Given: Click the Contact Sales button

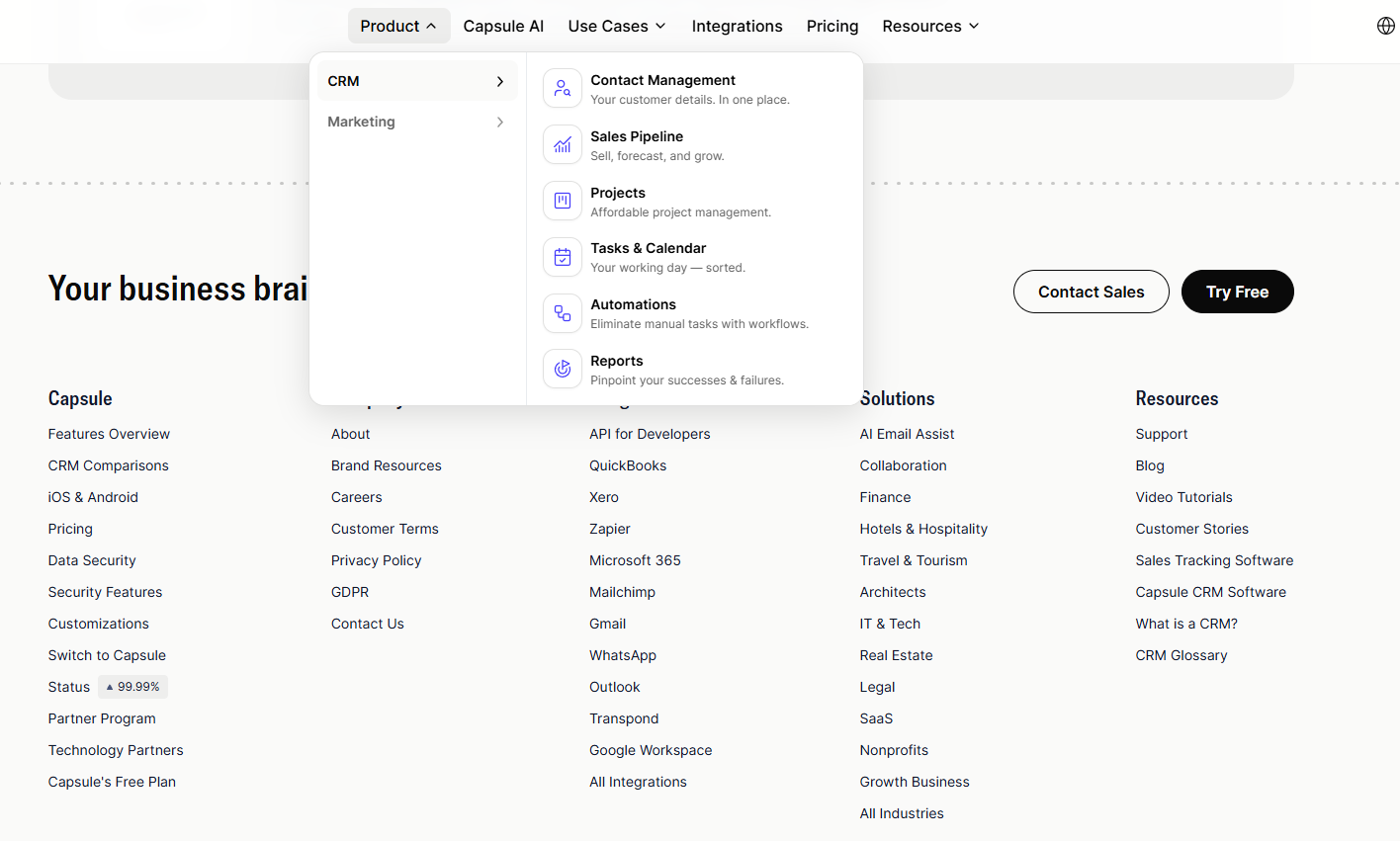Looking at the screenshot, I should point(1091,292).
